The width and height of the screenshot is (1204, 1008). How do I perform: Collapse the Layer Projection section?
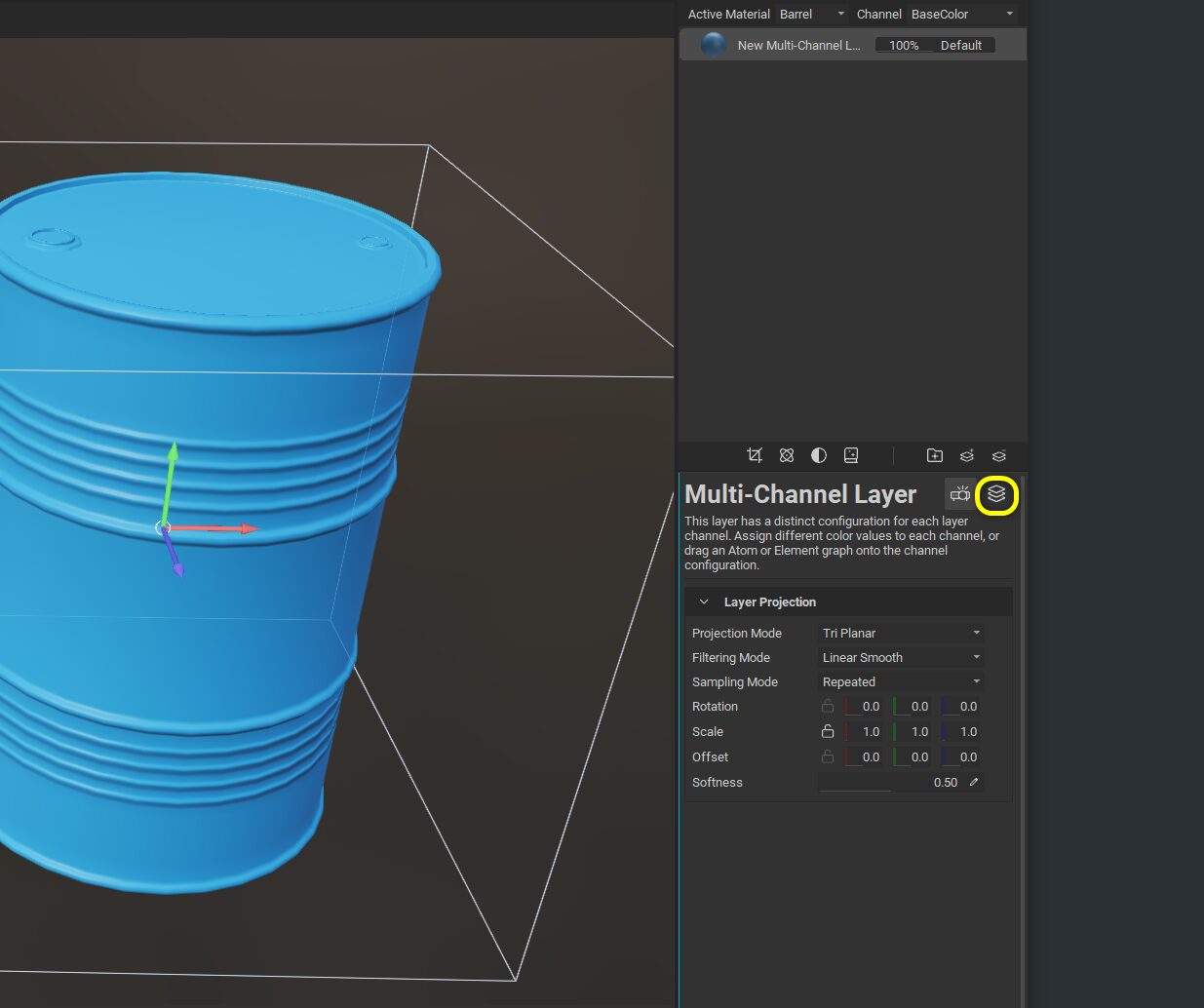point(704,601)
